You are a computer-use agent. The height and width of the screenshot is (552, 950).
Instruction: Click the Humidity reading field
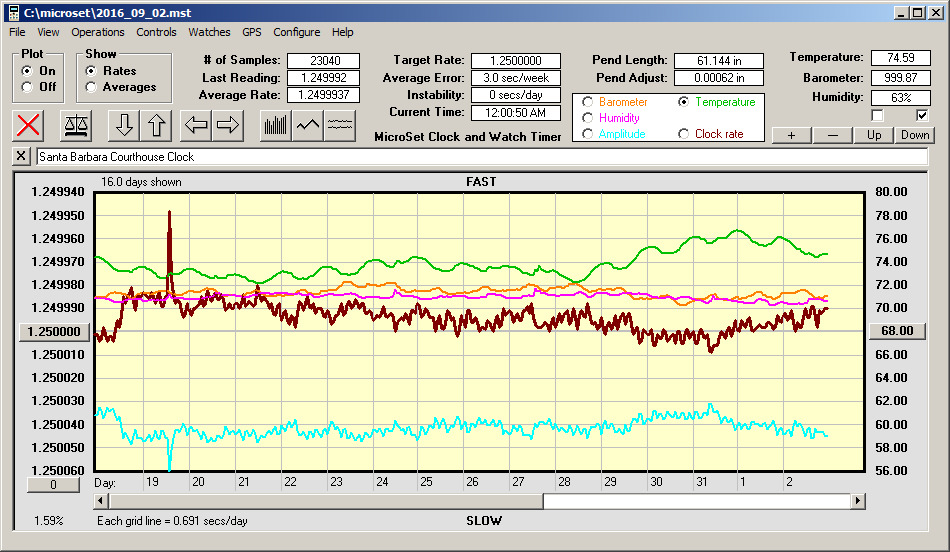900,97
